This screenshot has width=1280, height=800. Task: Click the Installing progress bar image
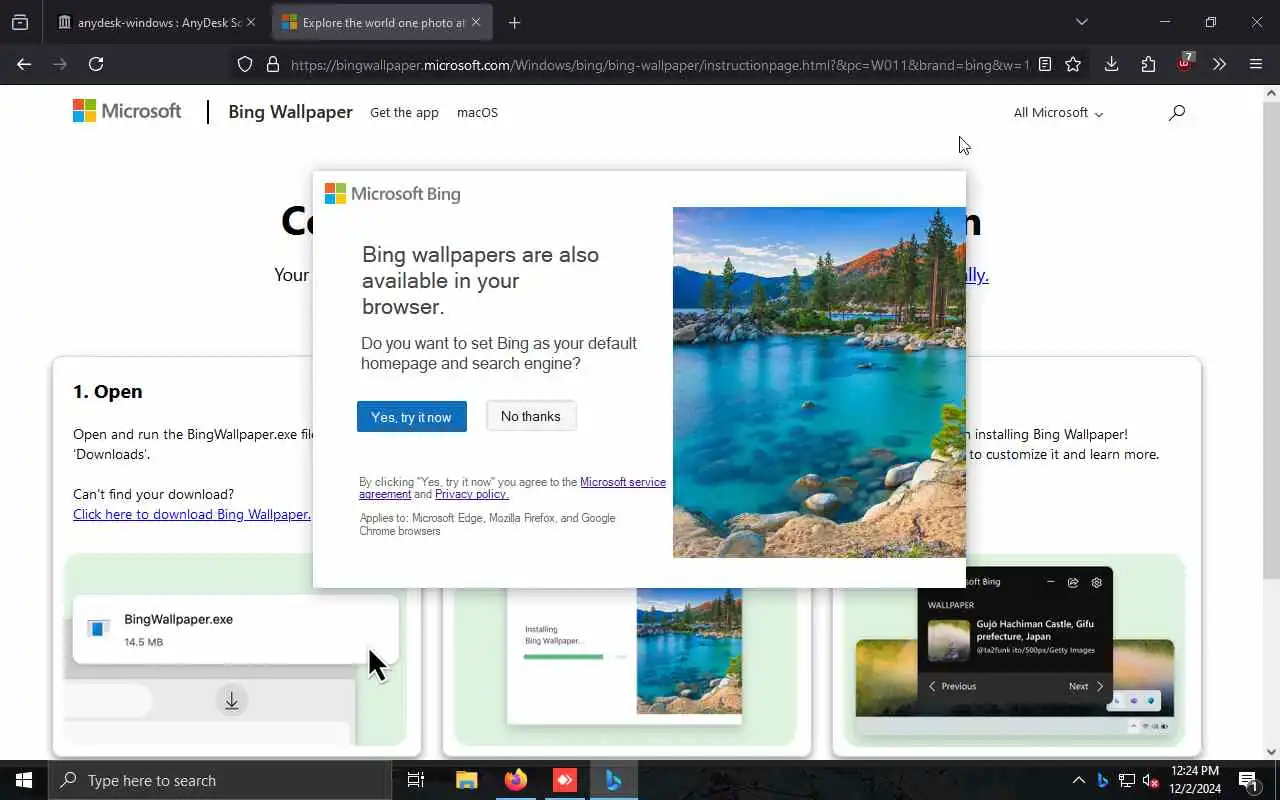pos(575,657)
